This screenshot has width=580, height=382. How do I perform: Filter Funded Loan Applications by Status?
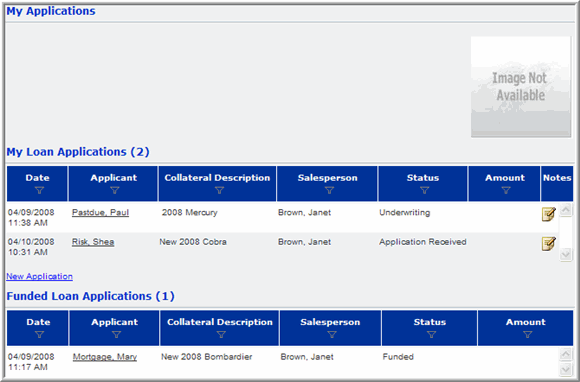pos(431,334)
